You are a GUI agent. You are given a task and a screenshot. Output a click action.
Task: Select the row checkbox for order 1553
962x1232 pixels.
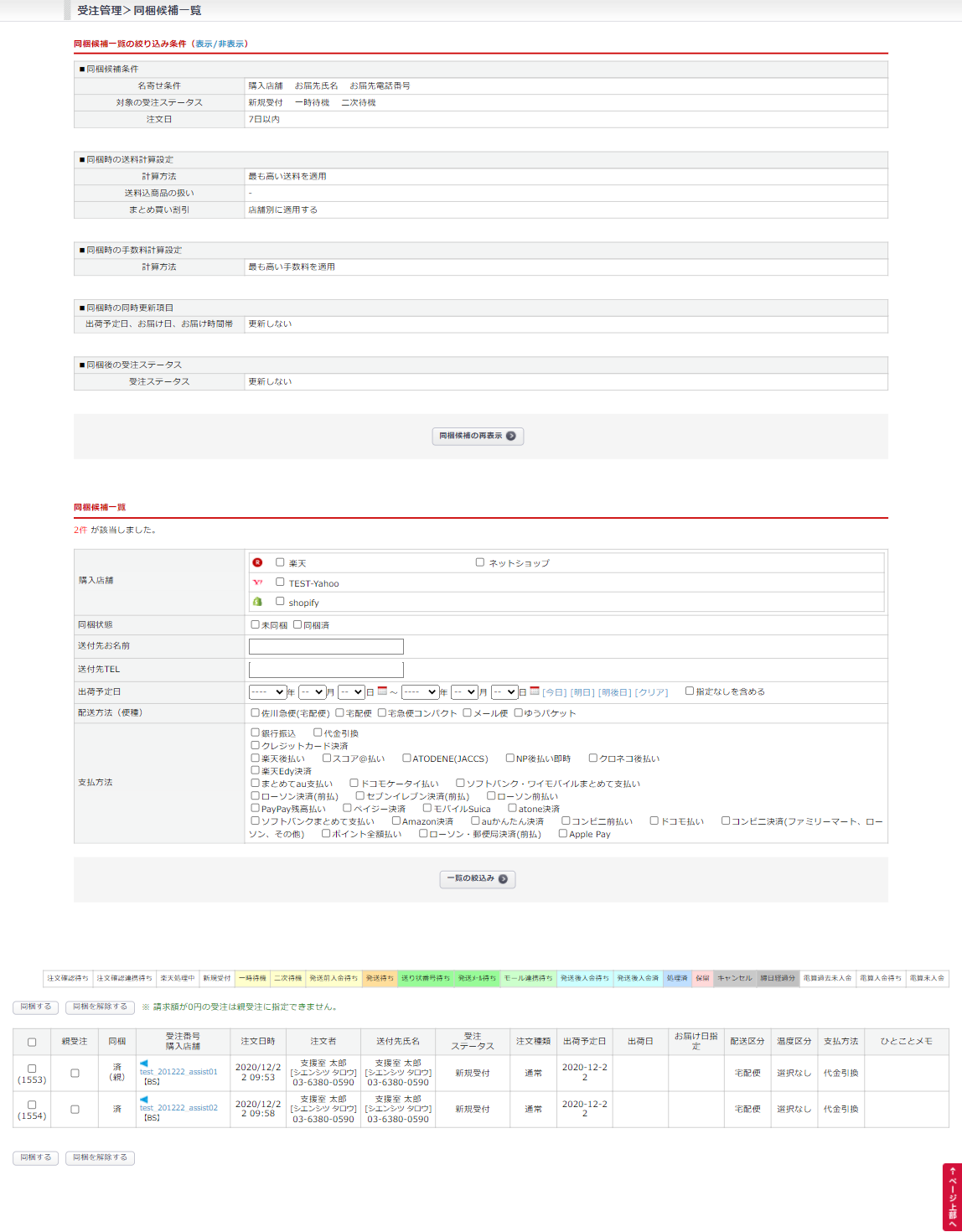32,1069
